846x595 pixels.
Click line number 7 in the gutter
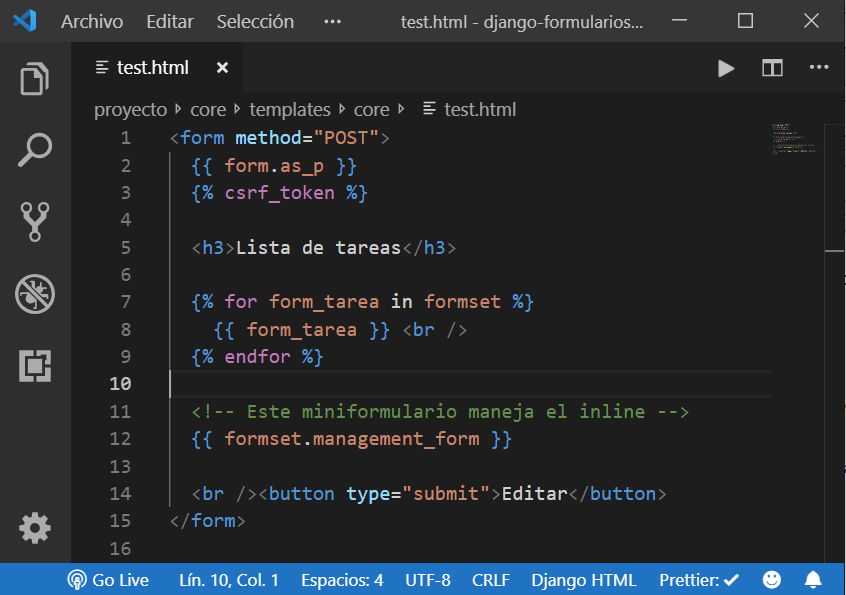click(x=126, y=302)
